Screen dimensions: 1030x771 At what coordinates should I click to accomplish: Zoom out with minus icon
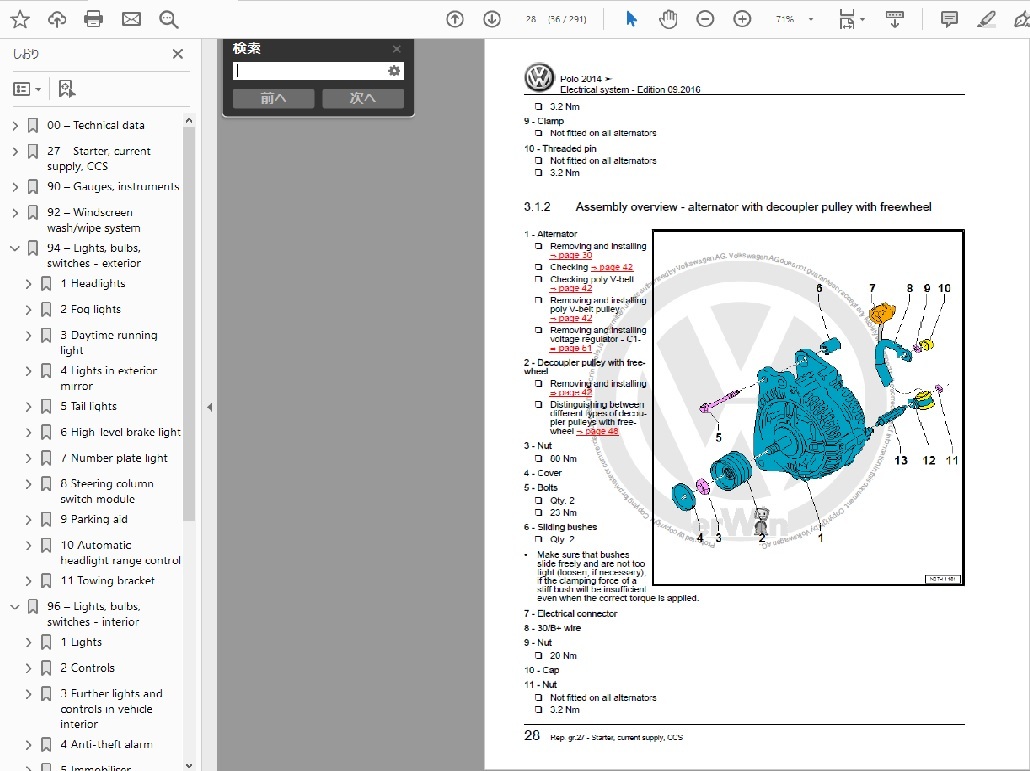705,19
